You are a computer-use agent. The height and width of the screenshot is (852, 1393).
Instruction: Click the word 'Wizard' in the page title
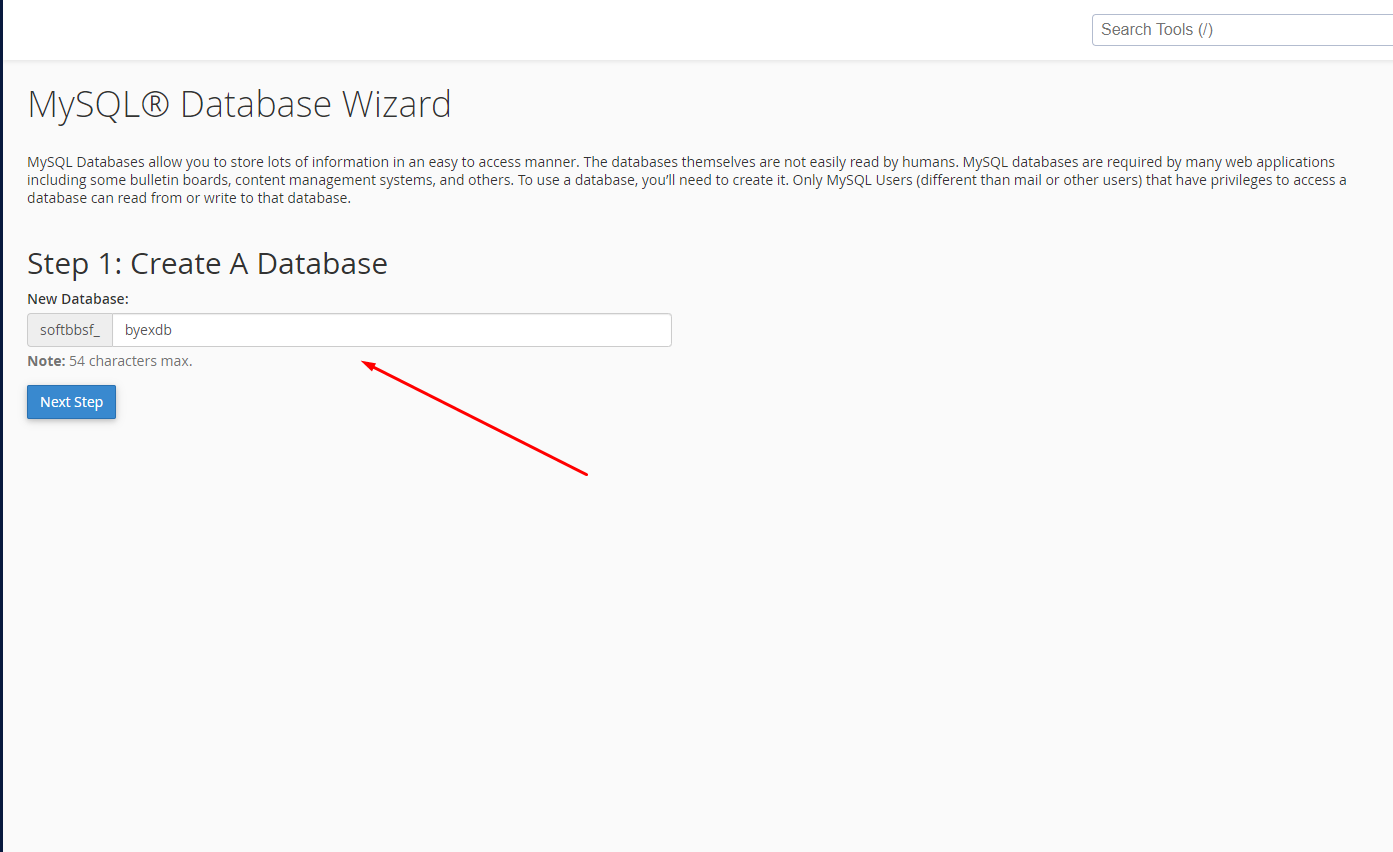(396, 104)
